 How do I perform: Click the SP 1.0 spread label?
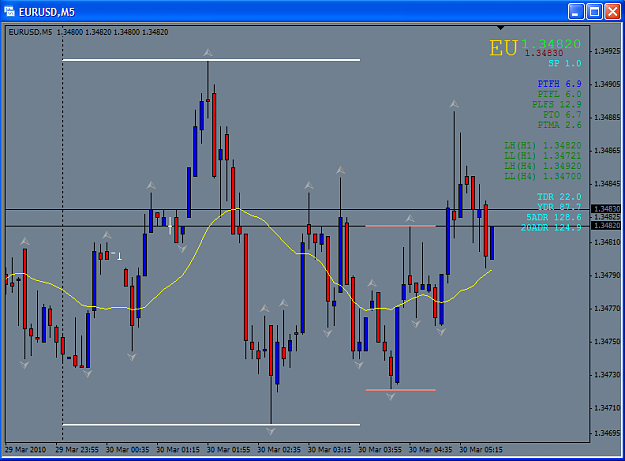click(565, 63)
